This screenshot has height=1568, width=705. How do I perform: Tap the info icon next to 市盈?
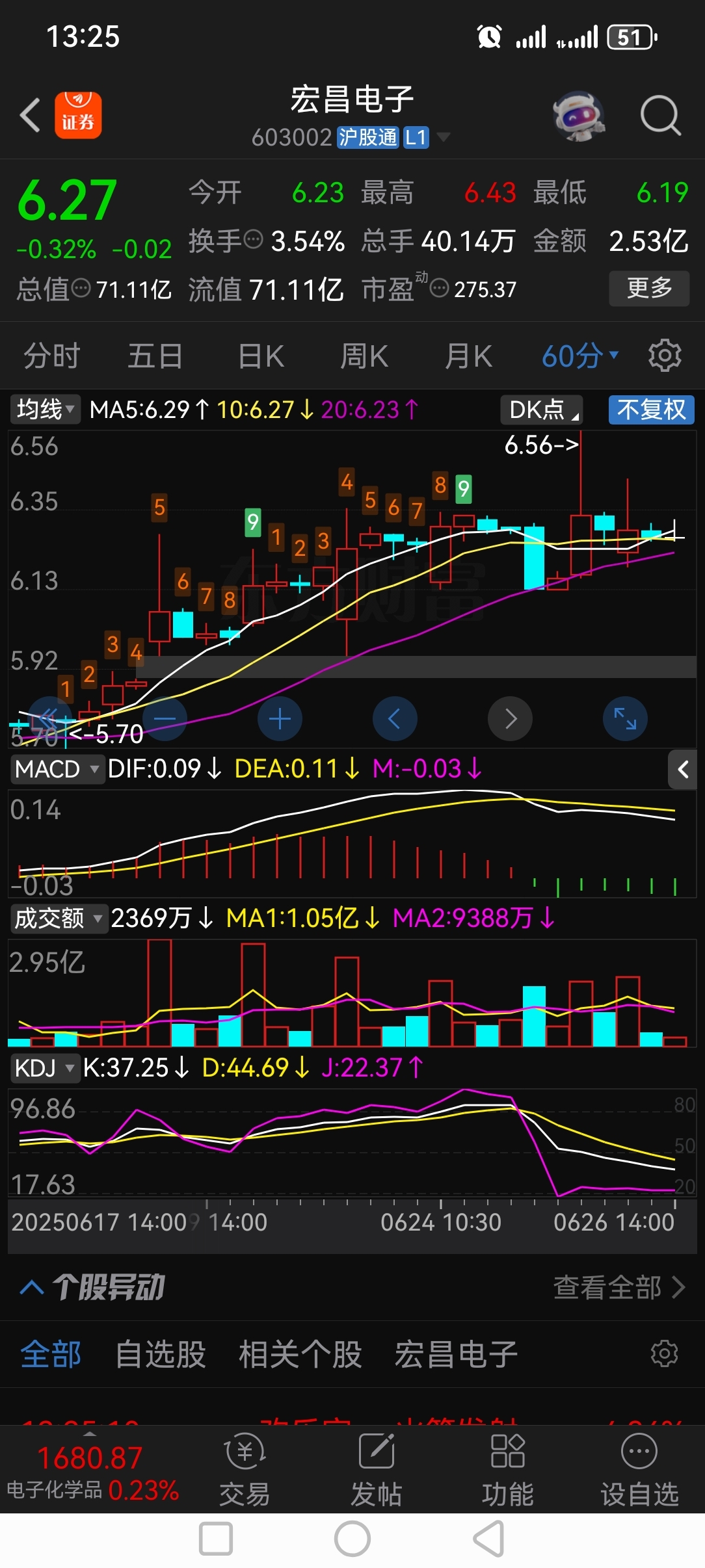coord(440,288)
